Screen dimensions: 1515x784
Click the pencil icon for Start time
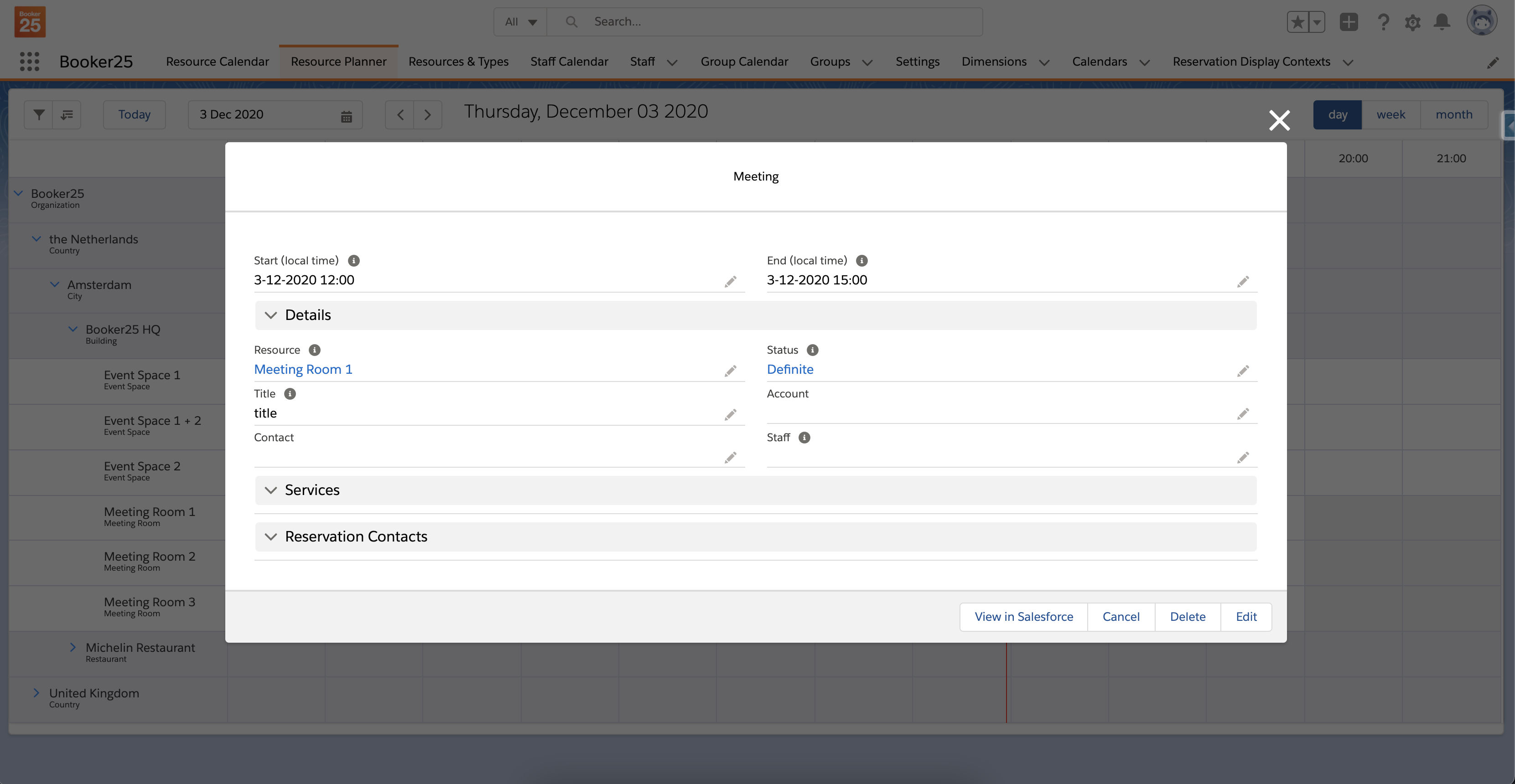point(730,282)
